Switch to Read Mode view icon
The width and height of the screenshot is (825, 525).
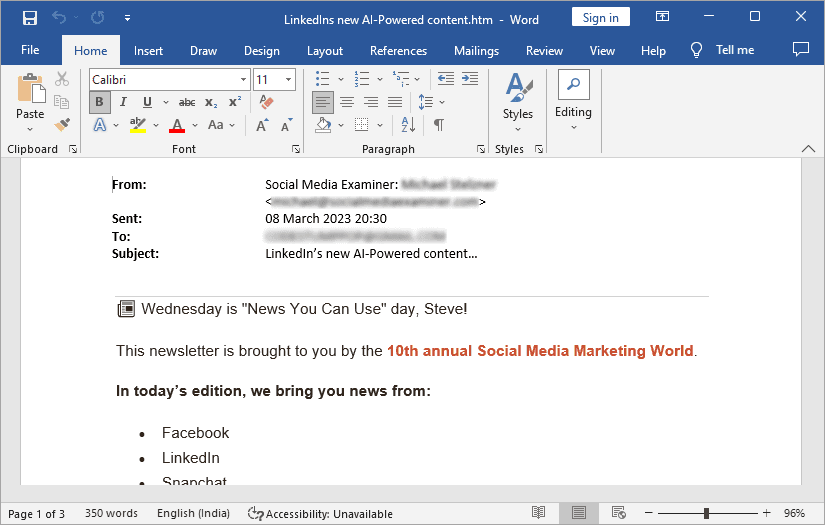coord(538,512)
